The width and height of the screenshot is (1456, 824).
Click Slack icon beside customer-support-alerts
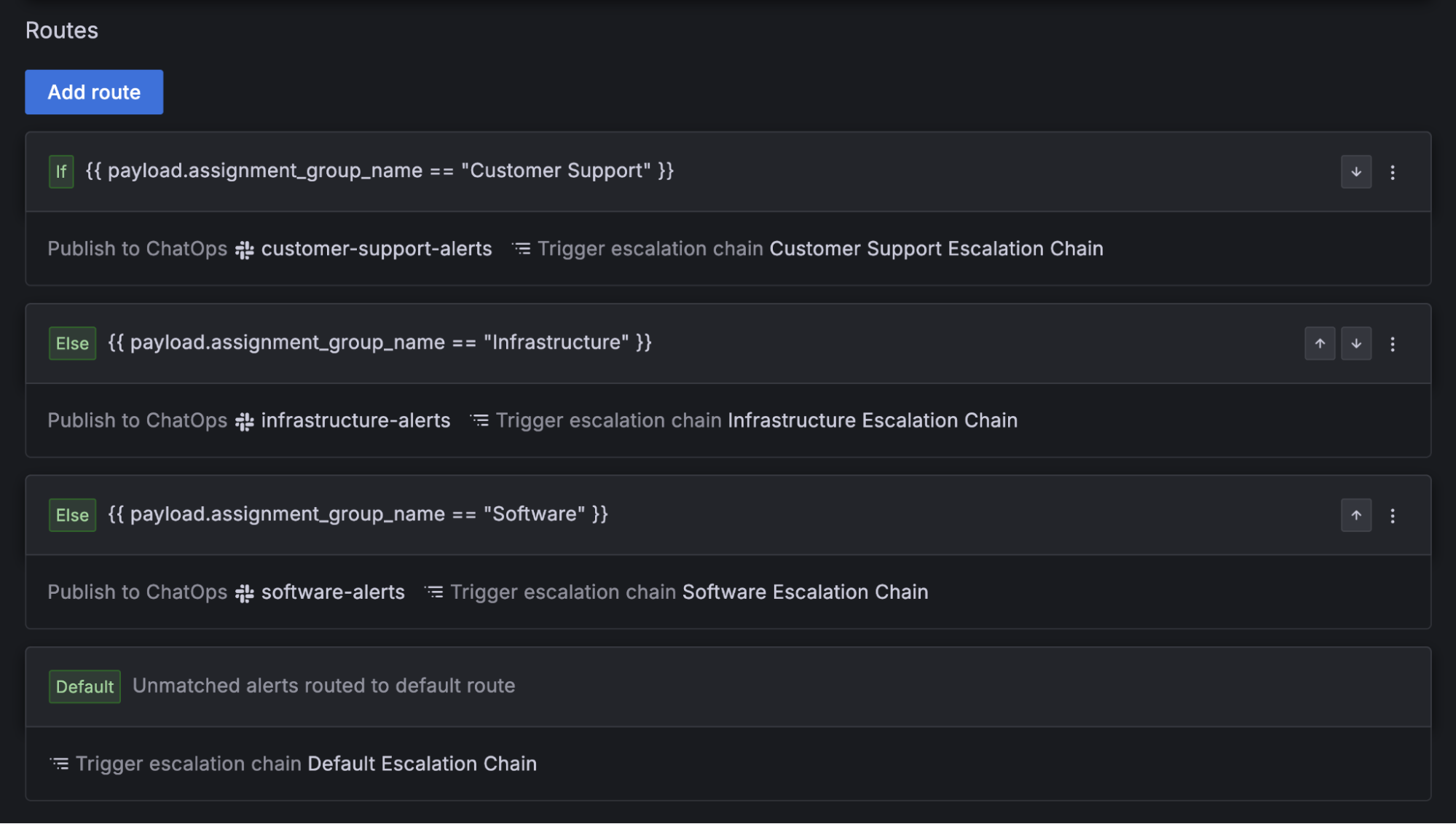point(245,250)
